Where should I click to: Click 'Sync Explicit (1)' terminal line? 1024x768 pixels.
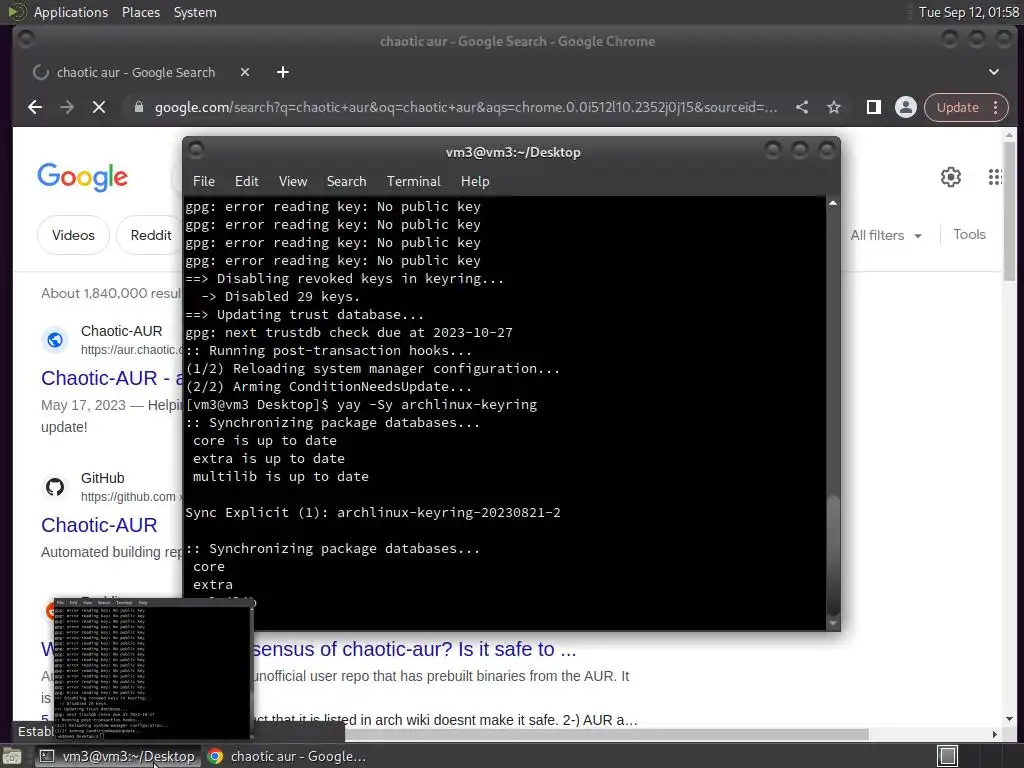click(373, 513)
